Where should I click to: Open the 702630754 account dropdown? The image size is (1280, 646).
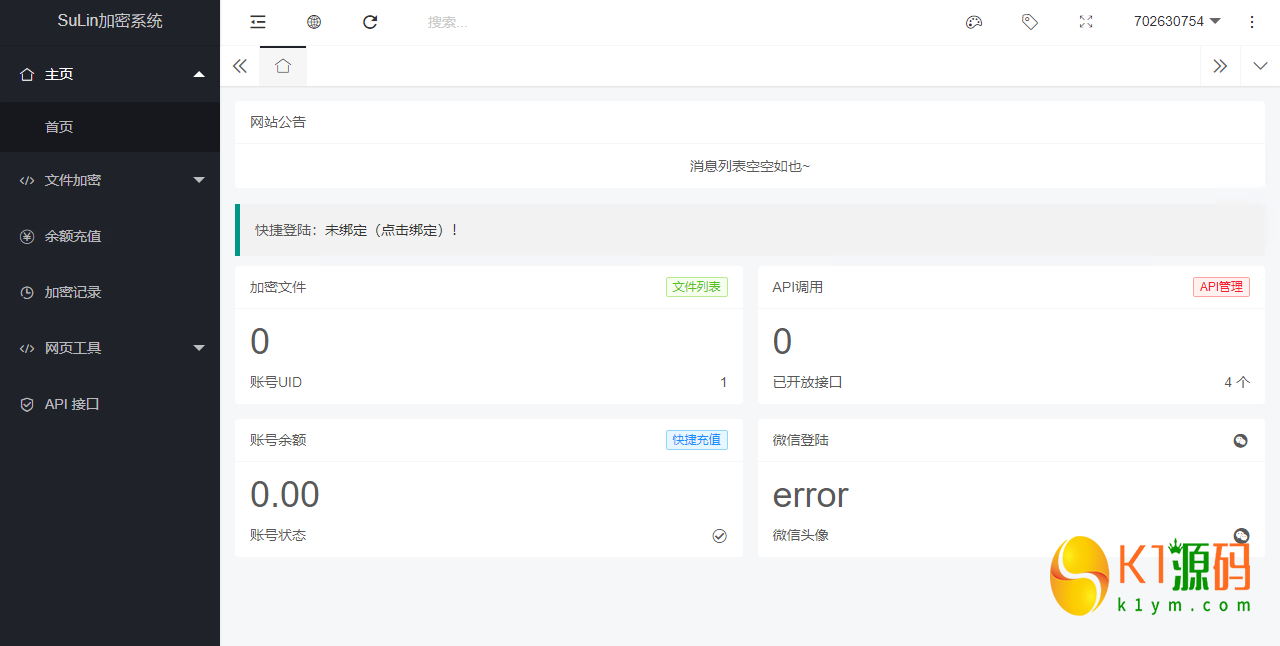(x=1177, y=22)
